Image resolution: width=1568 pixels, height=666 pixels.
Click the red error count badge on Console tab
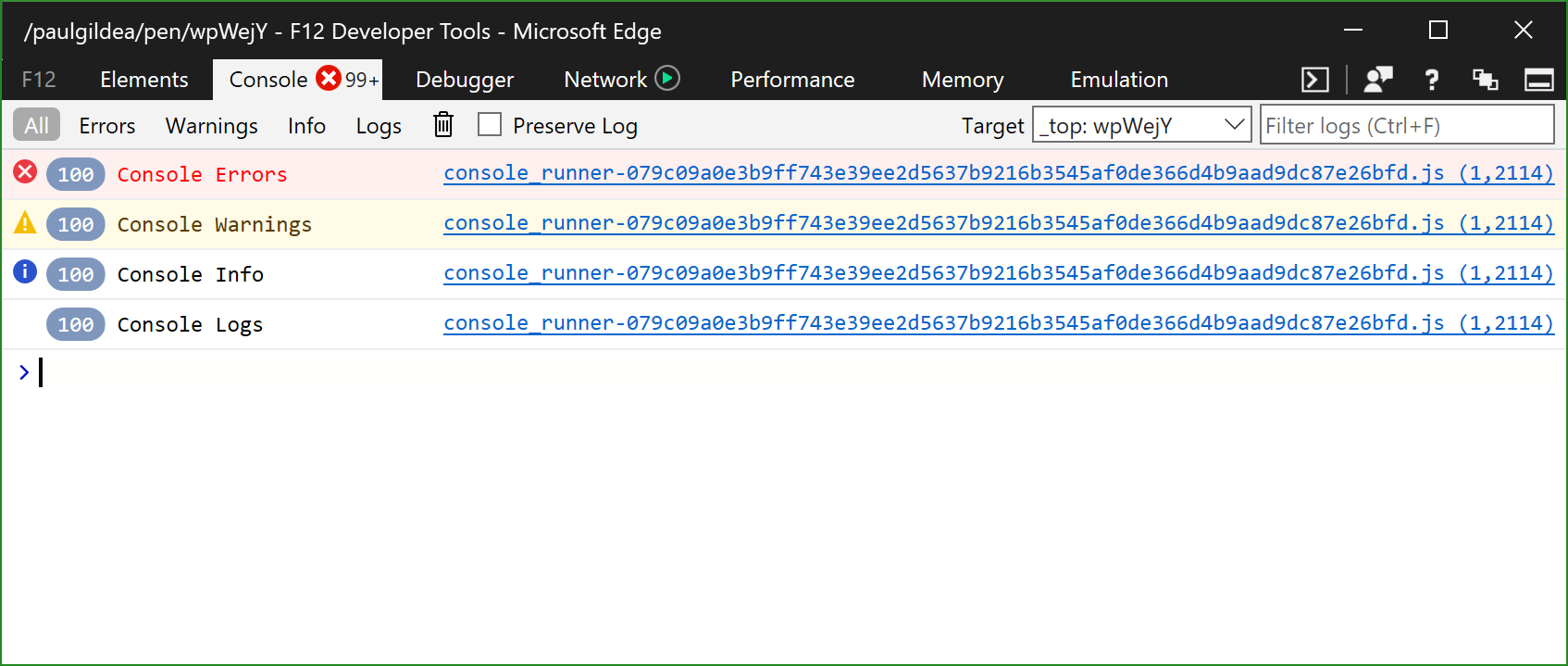329,78
